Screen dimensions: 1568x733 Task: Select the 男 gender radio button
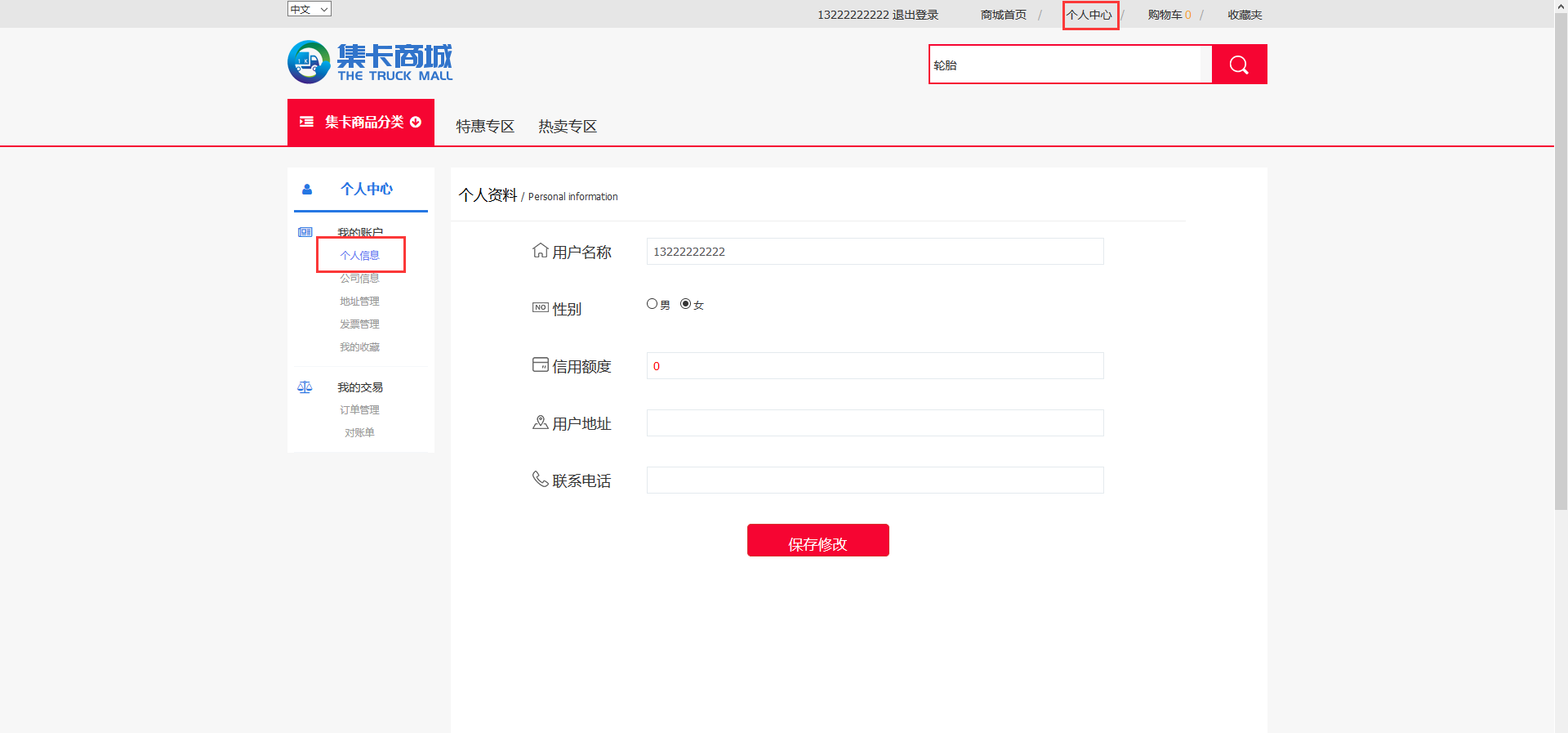(652, 304)
